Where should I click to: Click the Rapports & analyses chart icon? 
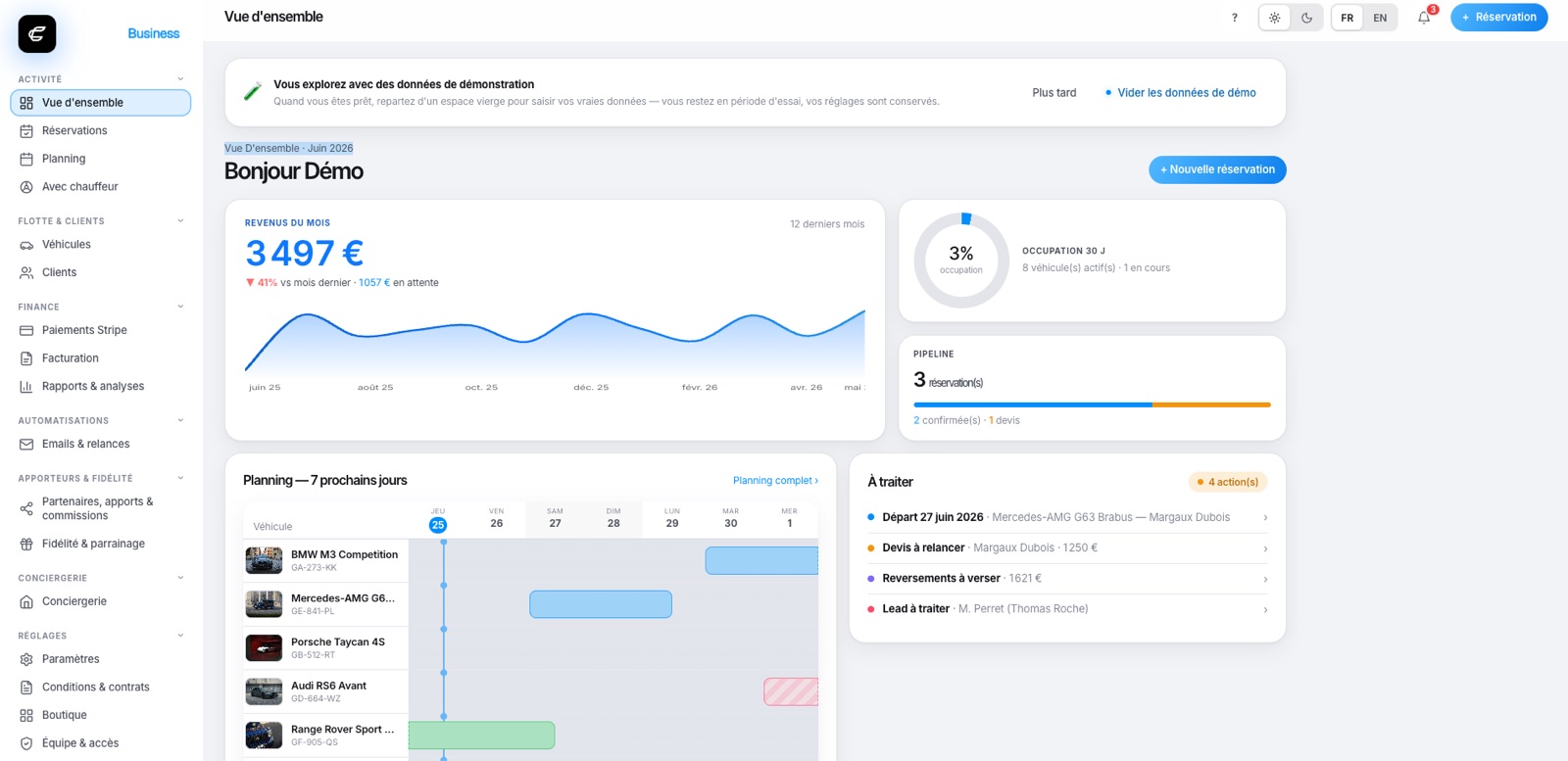point(26,387)
